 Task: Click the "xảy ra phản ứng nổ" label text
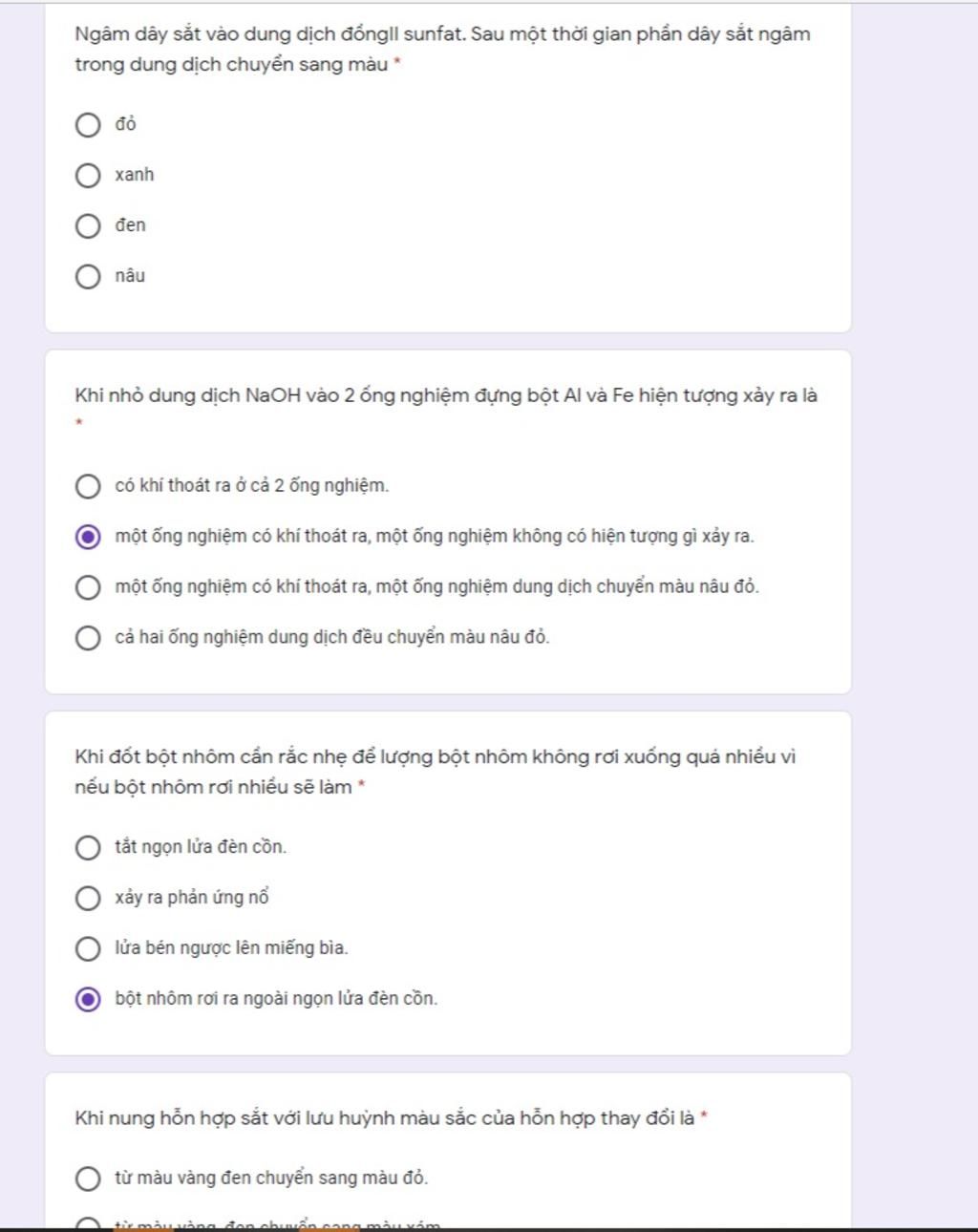(x=192, y=898)
